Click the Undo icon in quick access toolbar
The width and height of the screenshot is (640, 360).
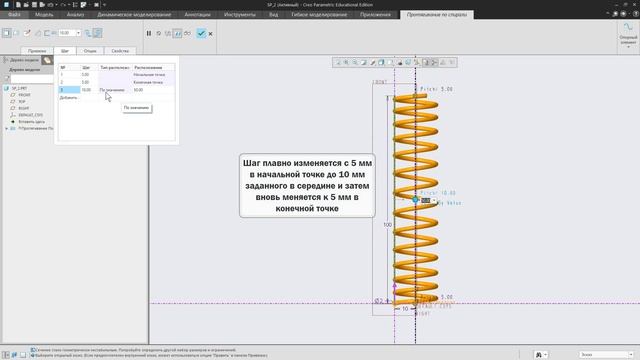[x=50, y=5]
